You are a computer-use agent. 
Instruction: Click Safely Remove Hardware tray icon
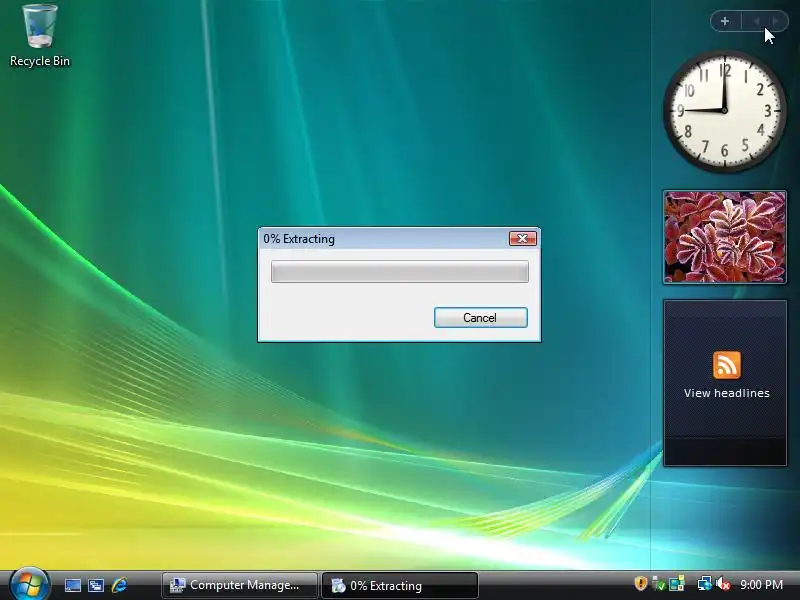(659, 583)
